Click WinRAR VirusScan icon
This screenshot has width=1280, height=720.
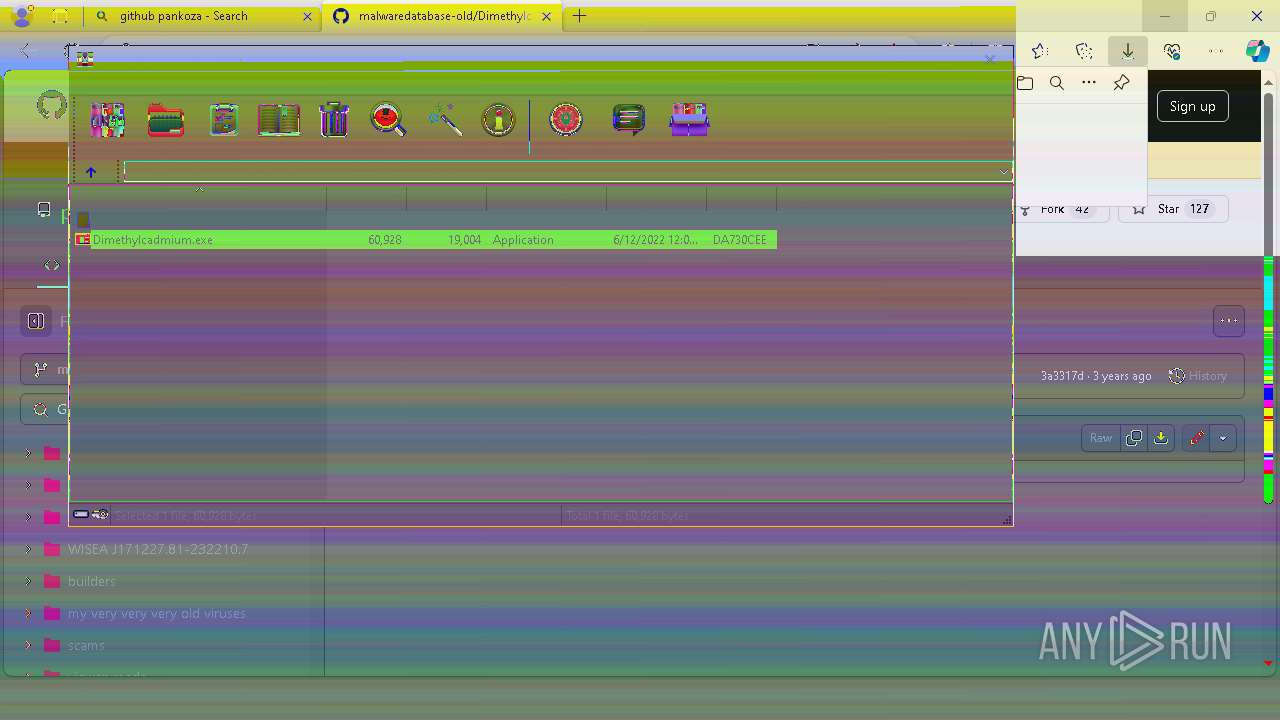point(566,120)
